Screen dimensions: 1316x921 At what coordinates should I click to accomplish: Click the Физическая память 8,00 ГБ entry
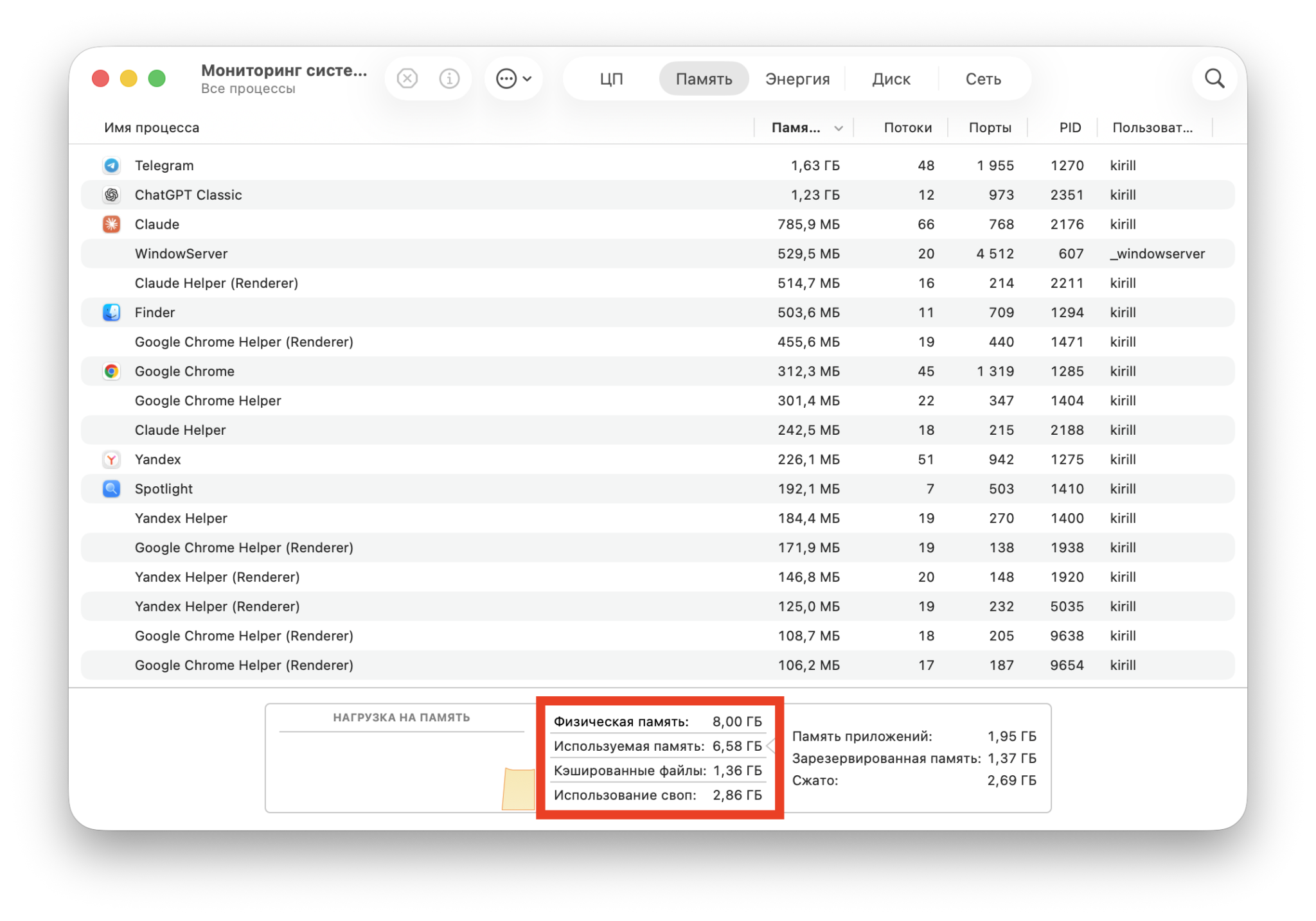click(658, 722)
